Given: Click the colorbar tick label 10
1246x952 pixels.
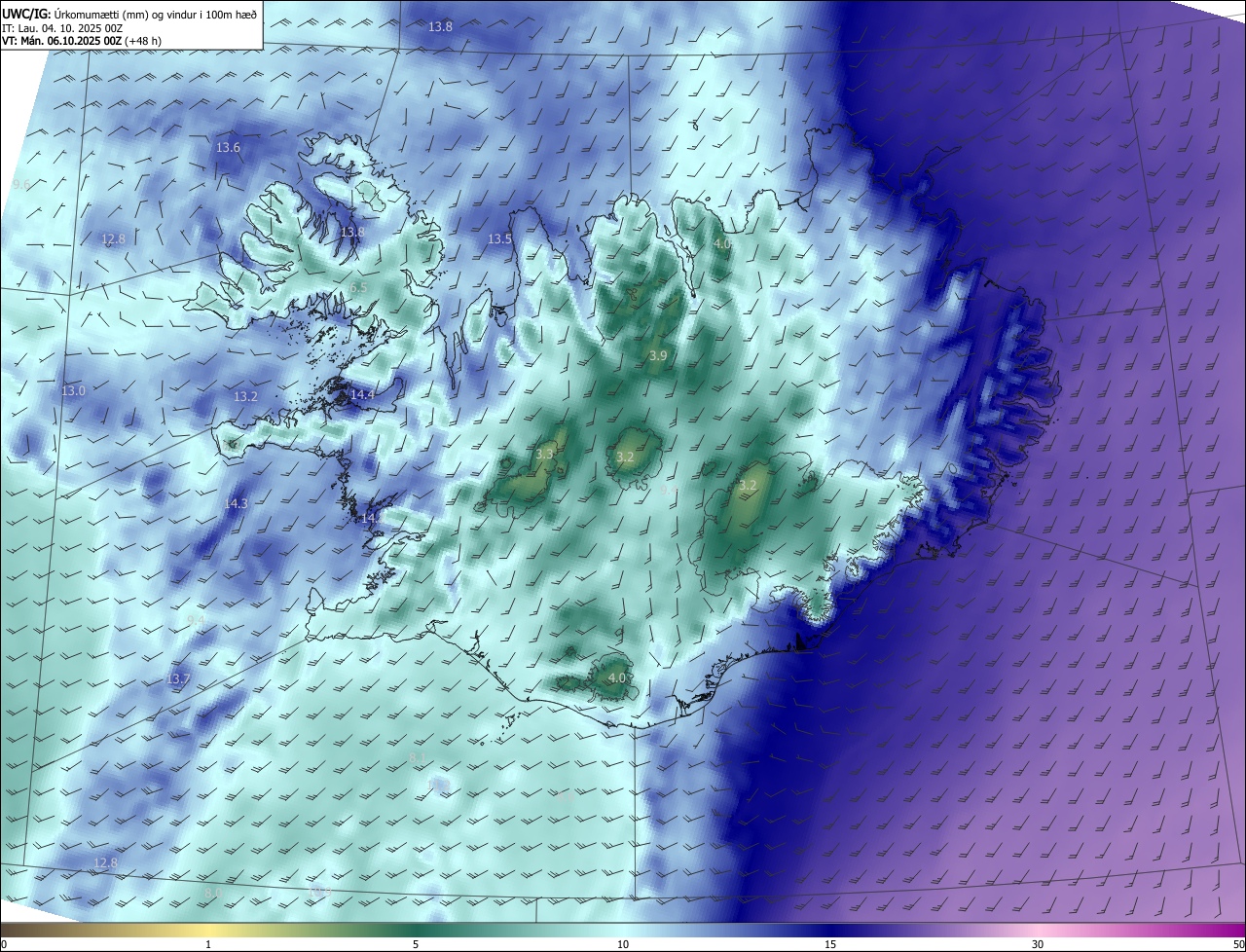Looking at the screenshot, I should click(x=623, y=944).
